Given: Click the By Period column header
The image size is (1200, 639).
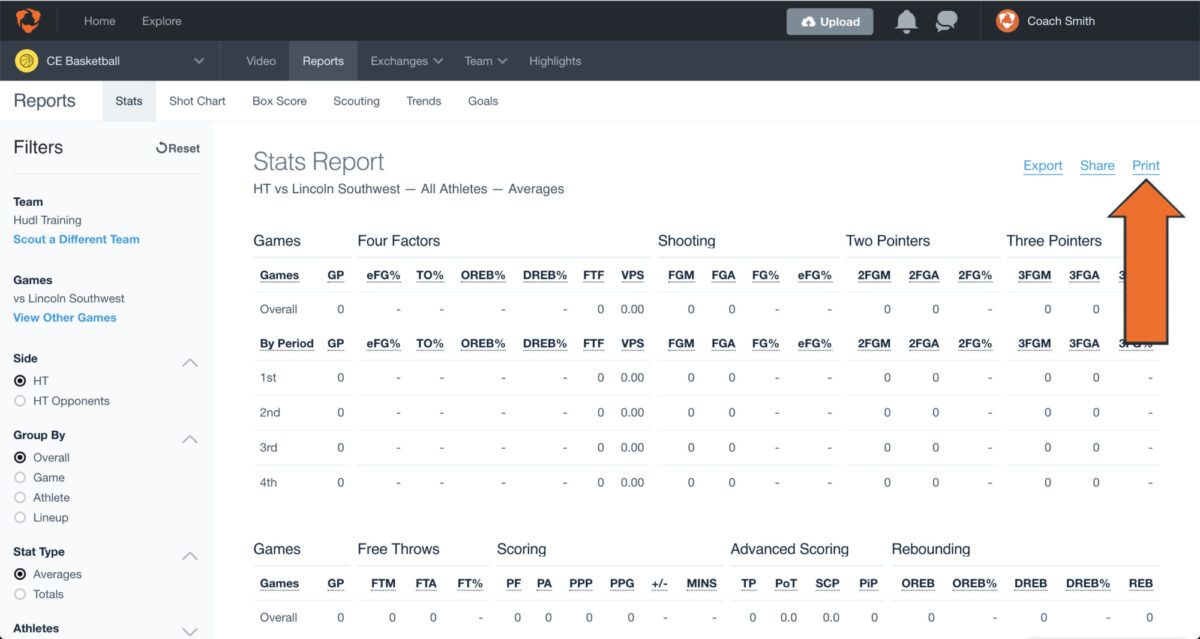Looking at the screenshot, I should (x=287, y=344).
